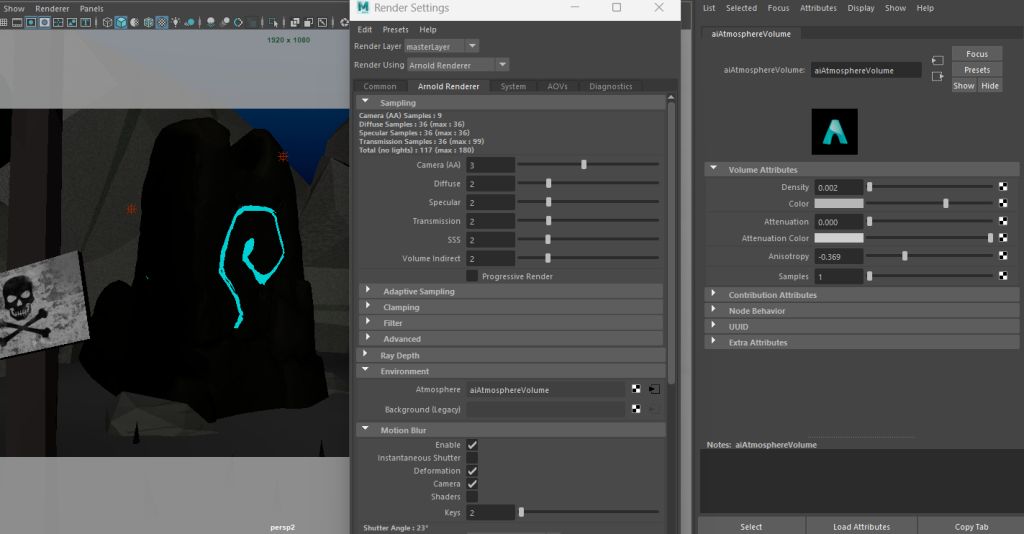Screen dimensions: 1024x534
Task: Switch to the AOVs tab
Action: (557, 86)
